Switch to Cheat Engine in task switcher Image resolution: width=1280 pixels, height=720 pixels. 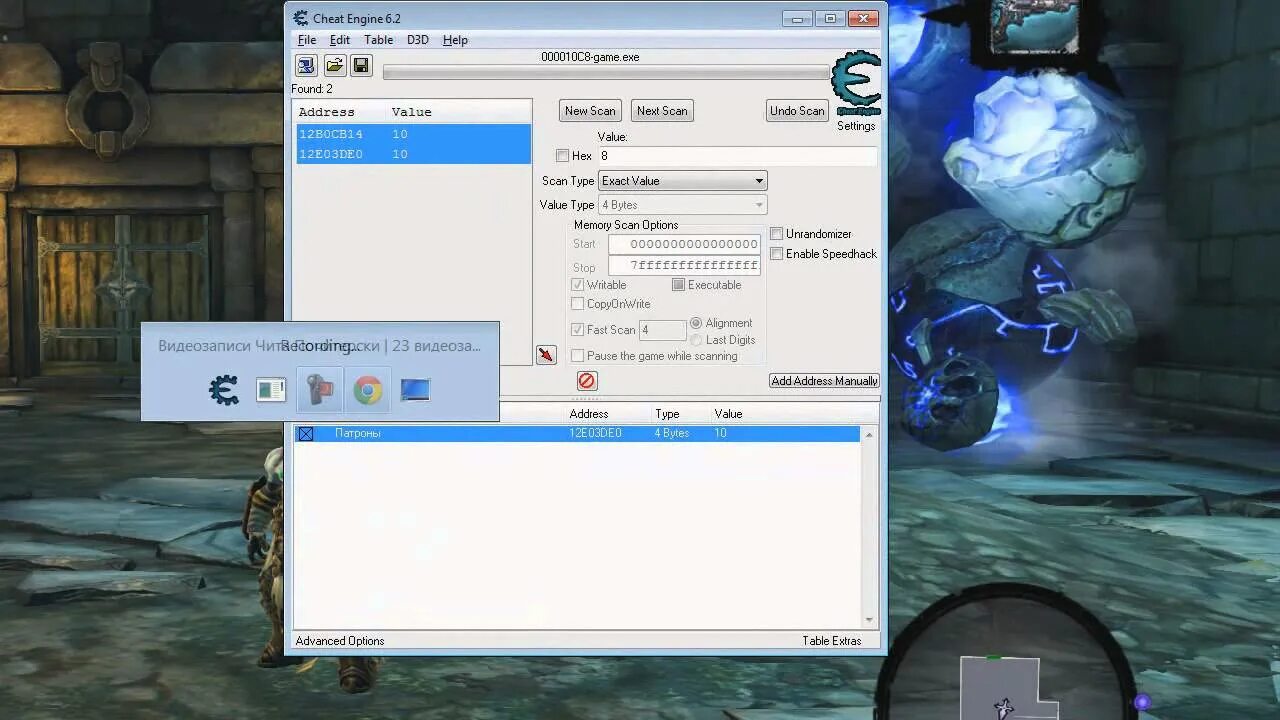[224, 390]
